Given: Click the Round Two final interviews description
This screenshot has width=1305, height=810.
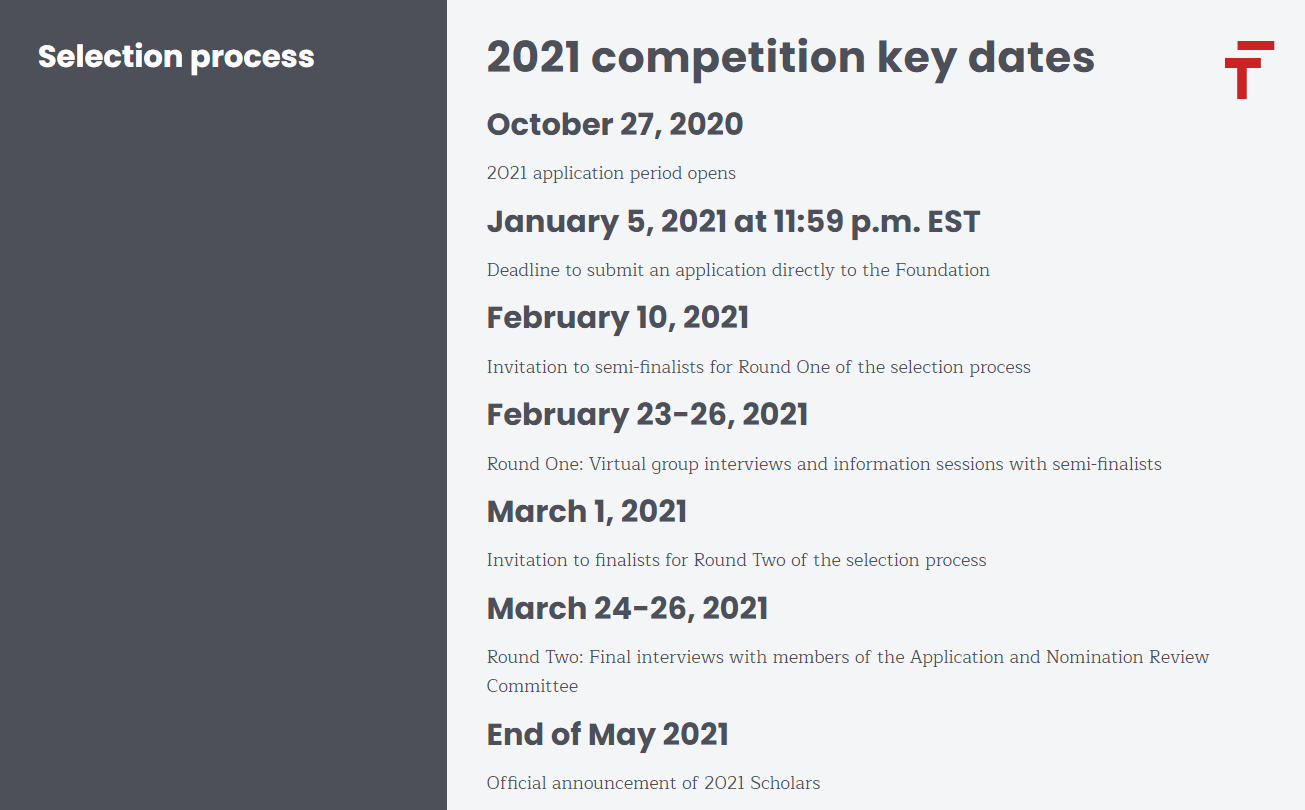Looking at the screenshot, I should (848, 671).
